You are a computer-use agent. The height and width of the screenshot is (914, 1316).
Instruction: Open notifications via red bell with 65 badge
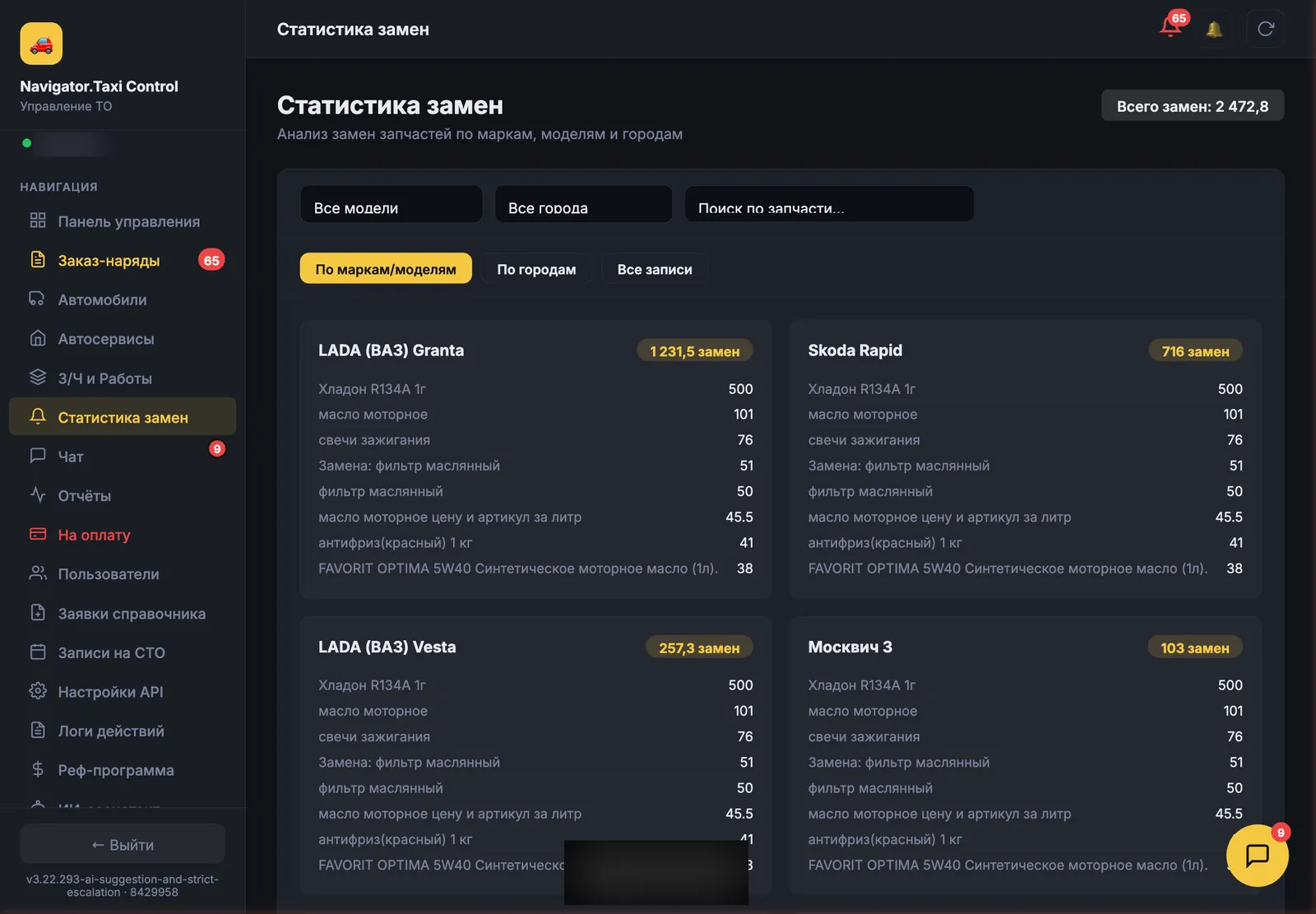(1170, 26)
